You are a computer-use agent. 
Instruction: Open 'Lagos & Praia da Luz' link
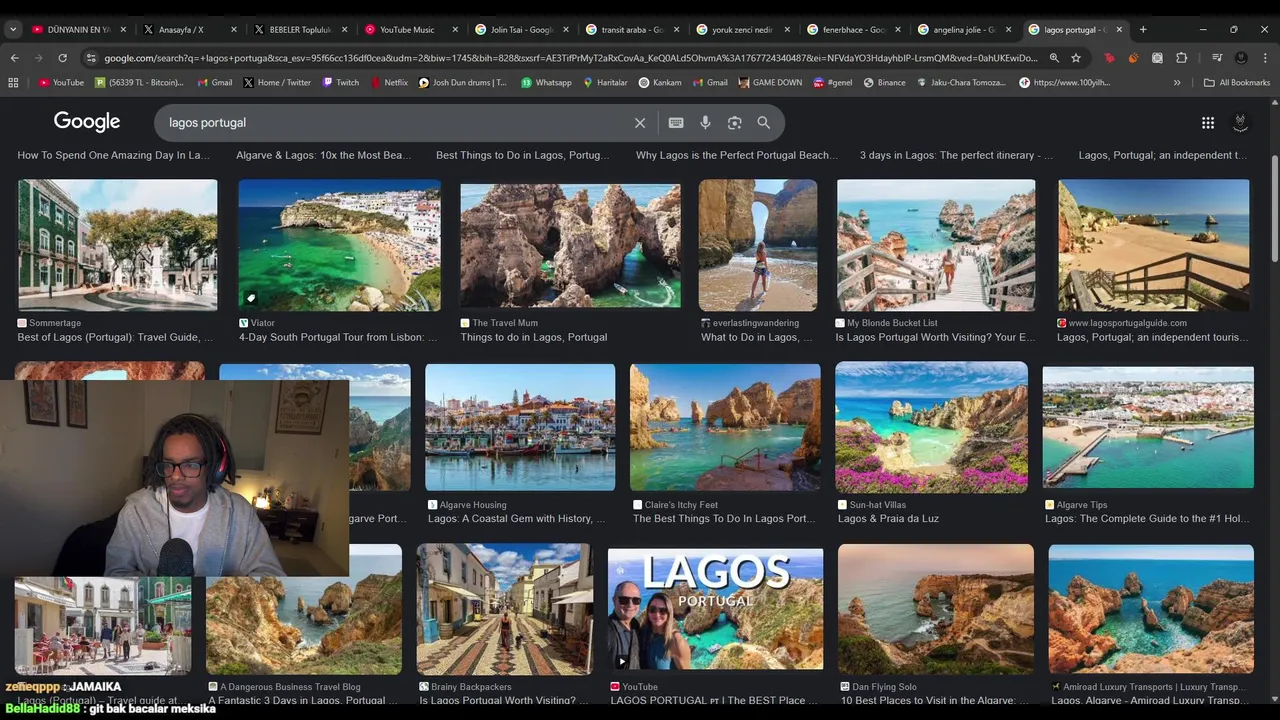pos(888,518)
